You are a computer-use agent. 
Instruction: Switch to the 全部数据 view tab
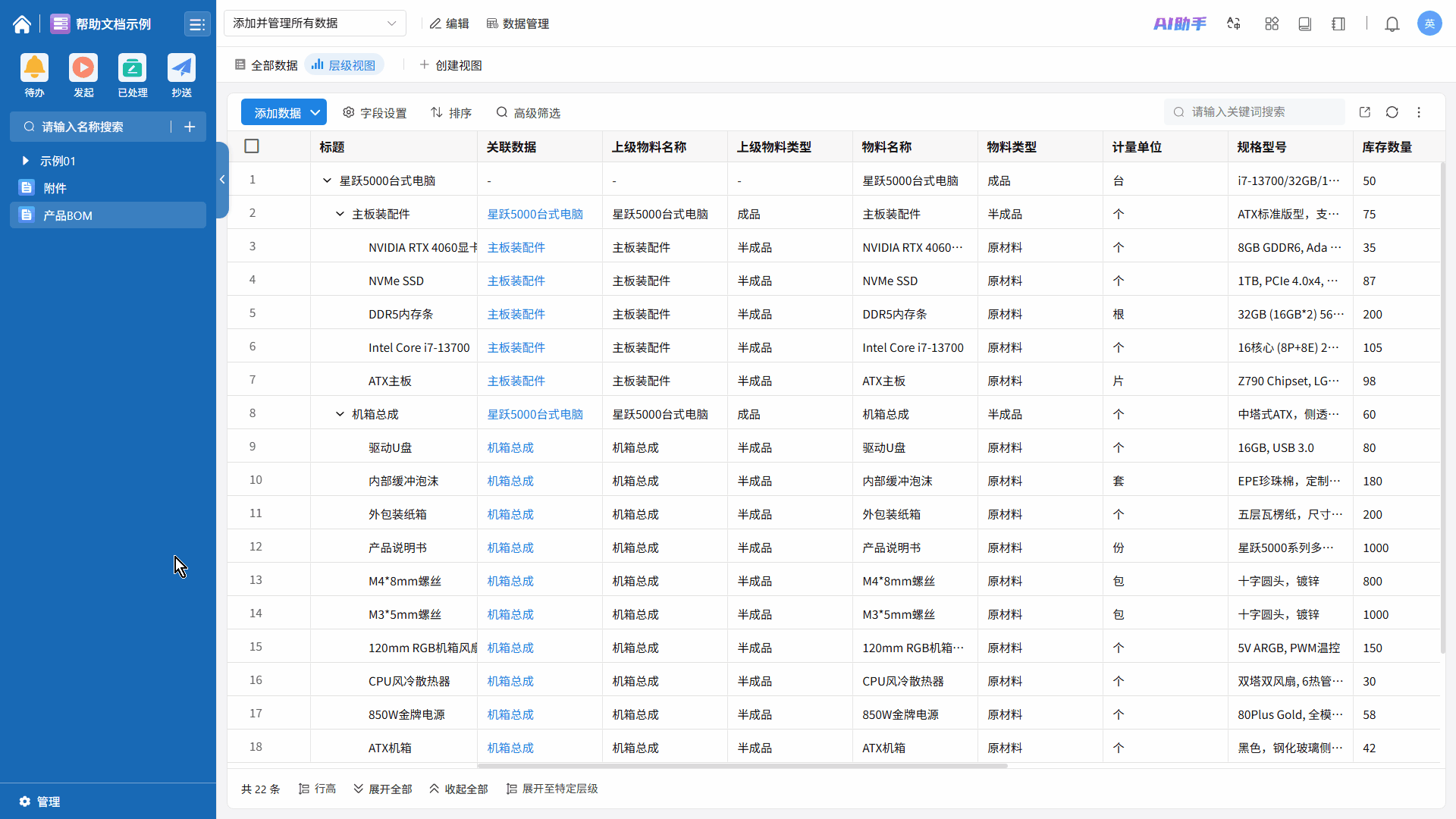click(266, 65)
